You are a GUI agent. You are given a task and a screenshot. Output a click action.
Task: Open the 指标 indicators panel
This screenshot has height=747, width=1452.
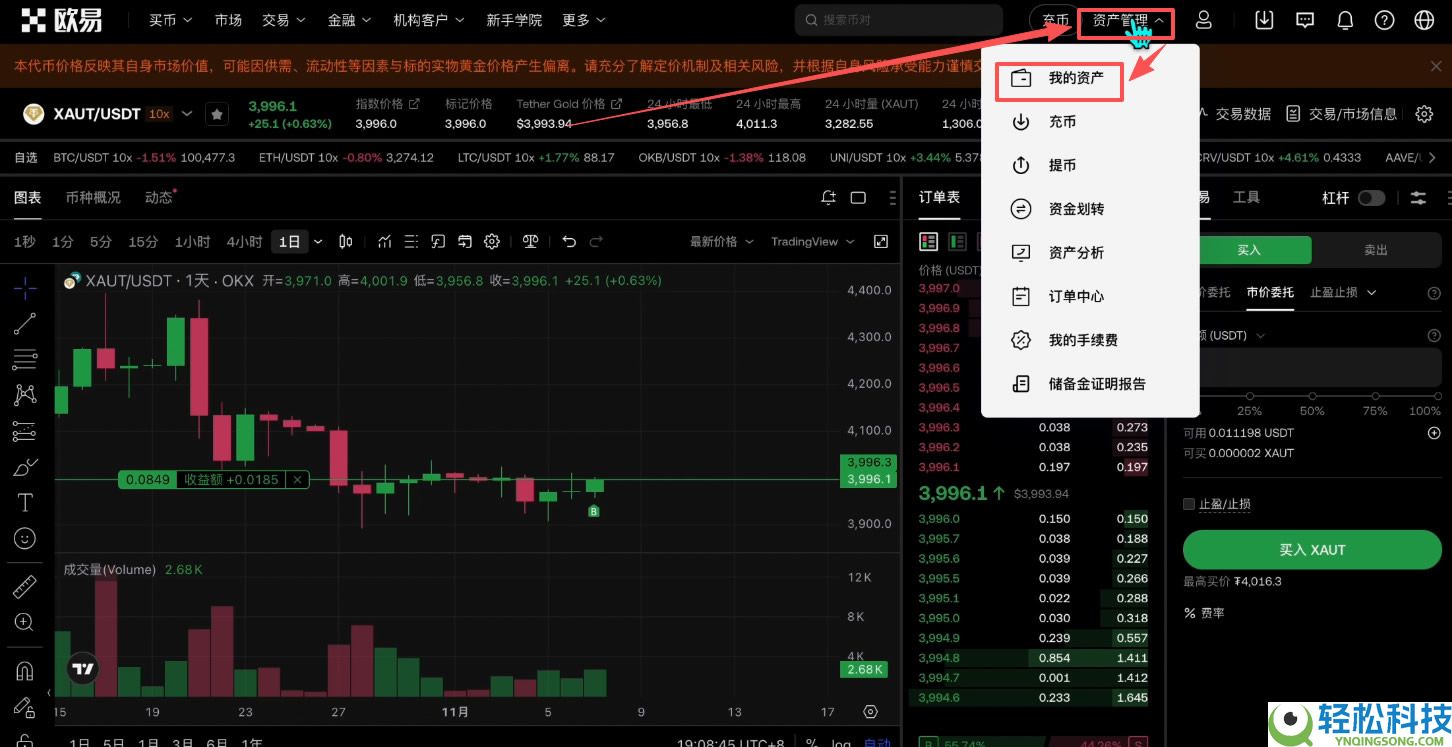385,241
